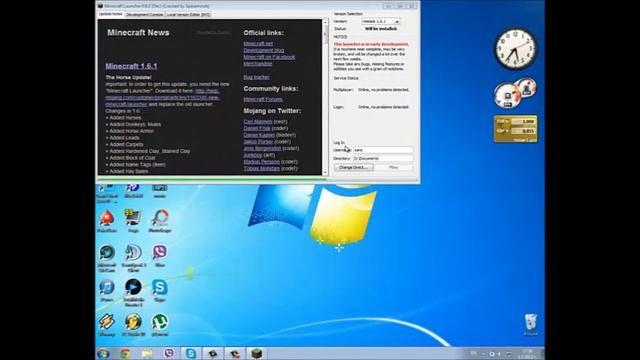Click the red early development notice
Viewport: 640px width, 360px height.
[371, 44]
